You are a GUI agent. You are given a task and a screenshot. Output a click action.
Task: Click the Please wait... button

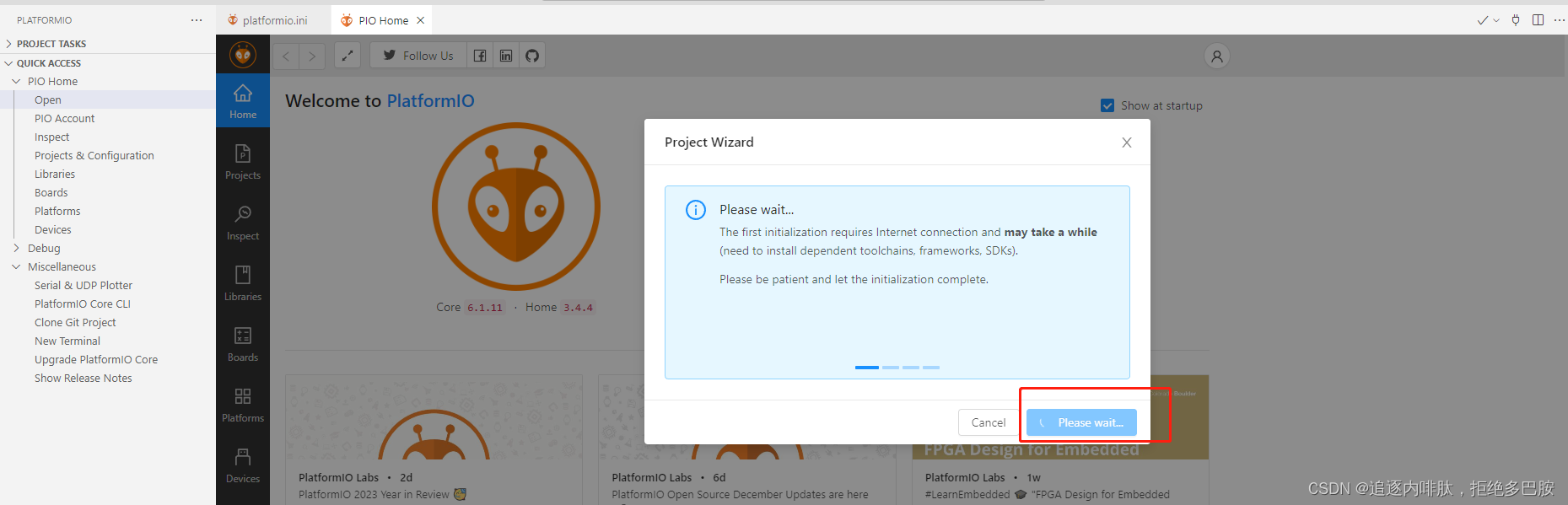(1081, 422)
